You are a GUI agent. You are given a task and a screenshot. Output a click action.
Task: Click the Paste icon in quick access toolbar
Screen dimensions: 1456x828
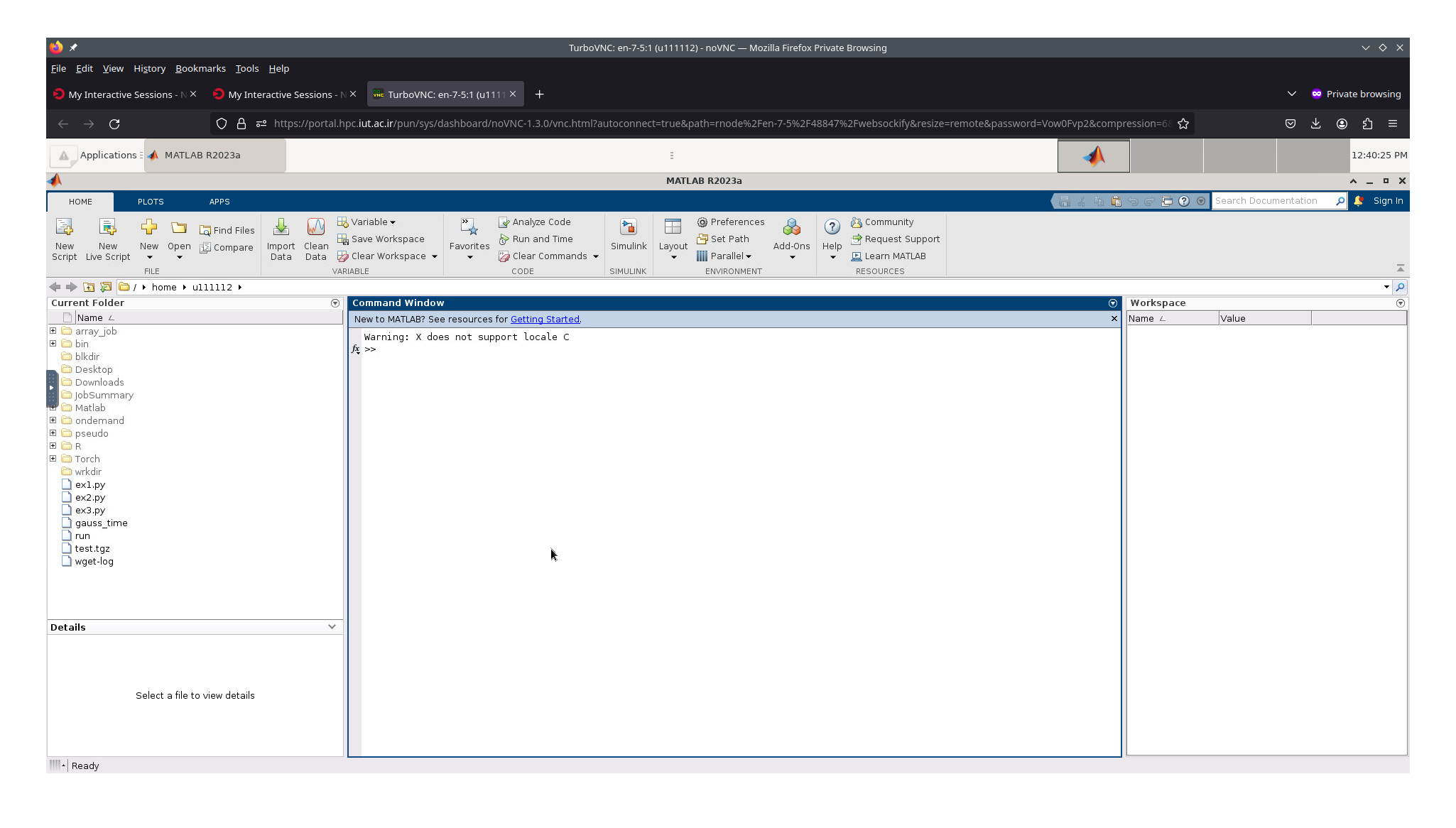tap(1116, 201)
